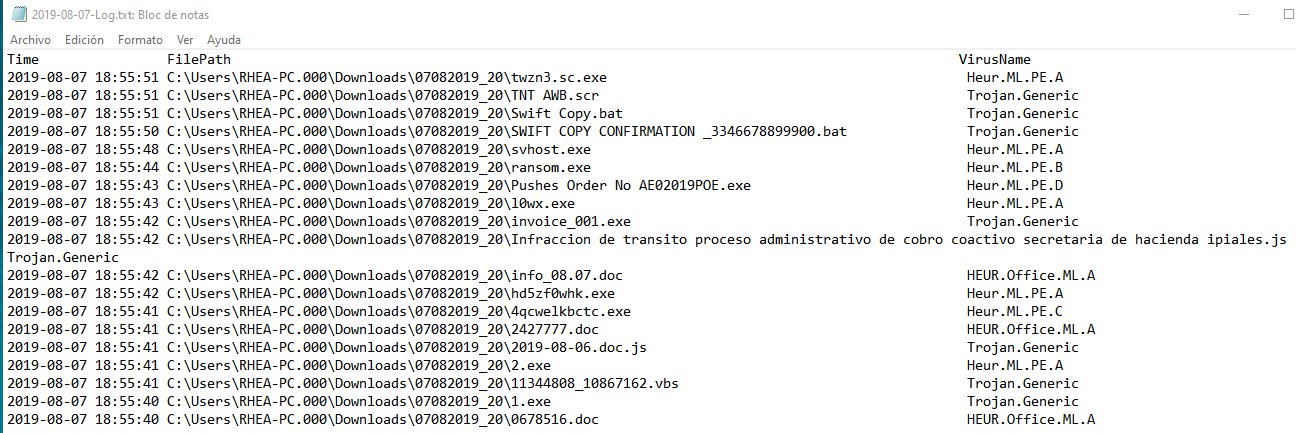The width and height of the screenshot is (1296, 433).
Task: Open the Archivo menu
Action: [30, 40]
